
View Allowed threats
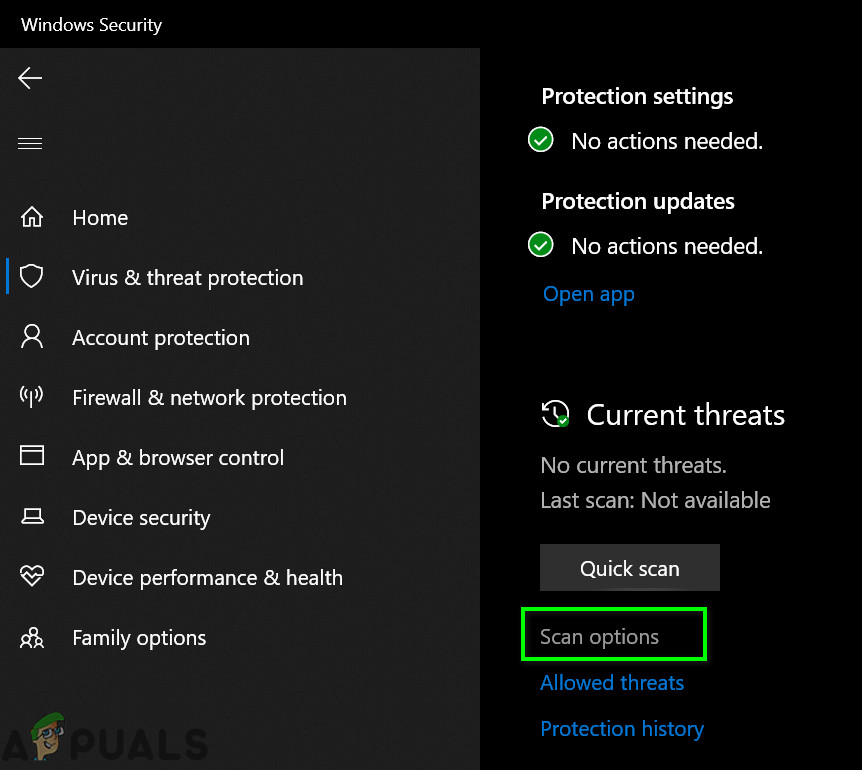click(612, 683)
